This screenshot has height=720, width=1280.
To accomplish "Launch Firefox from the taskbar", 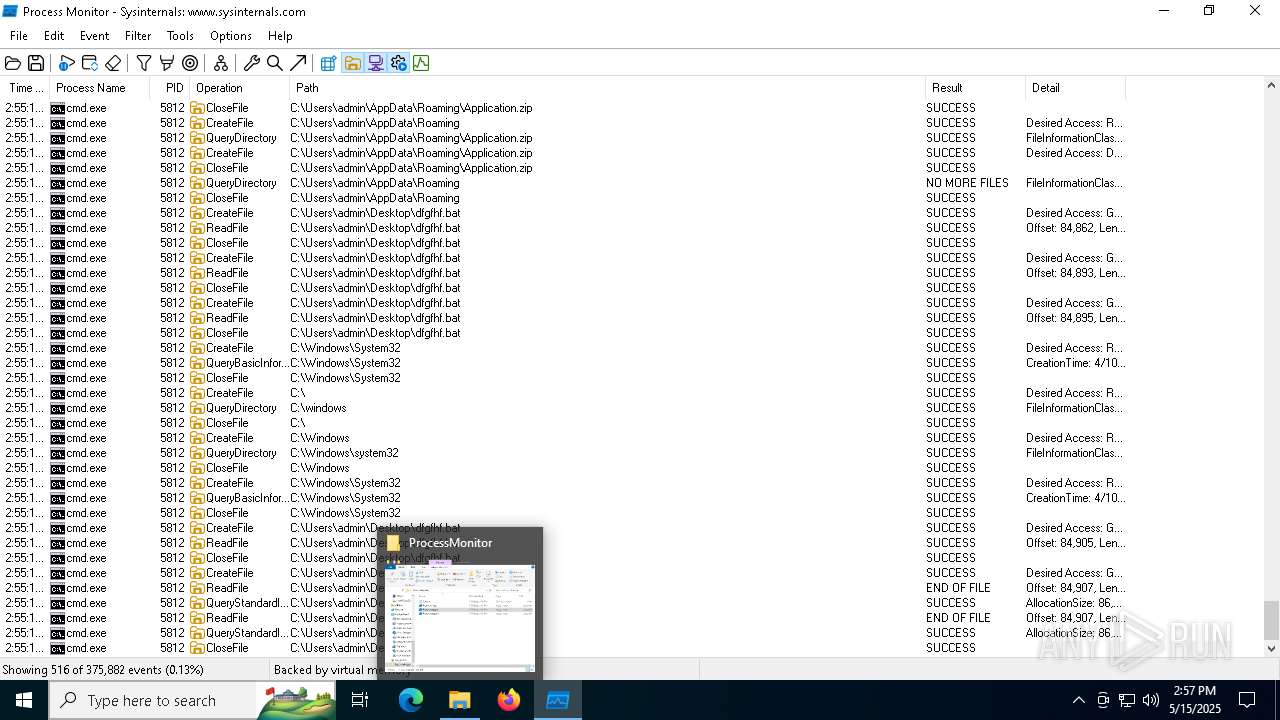I will point(509,701).
